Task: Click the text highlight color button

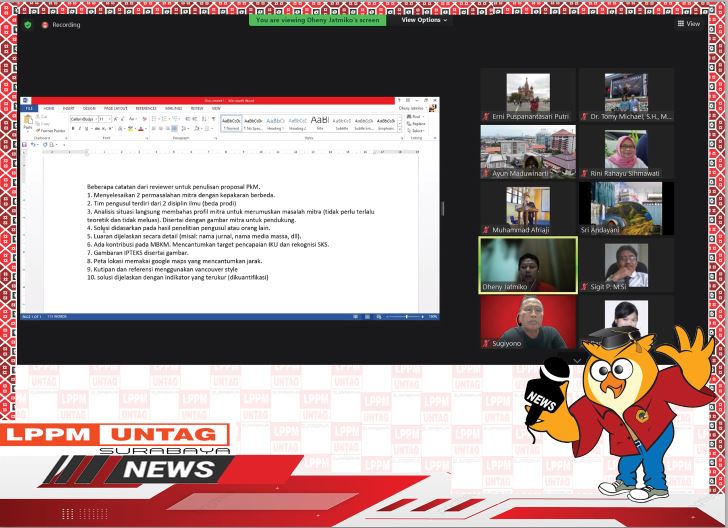Action: 130,128
